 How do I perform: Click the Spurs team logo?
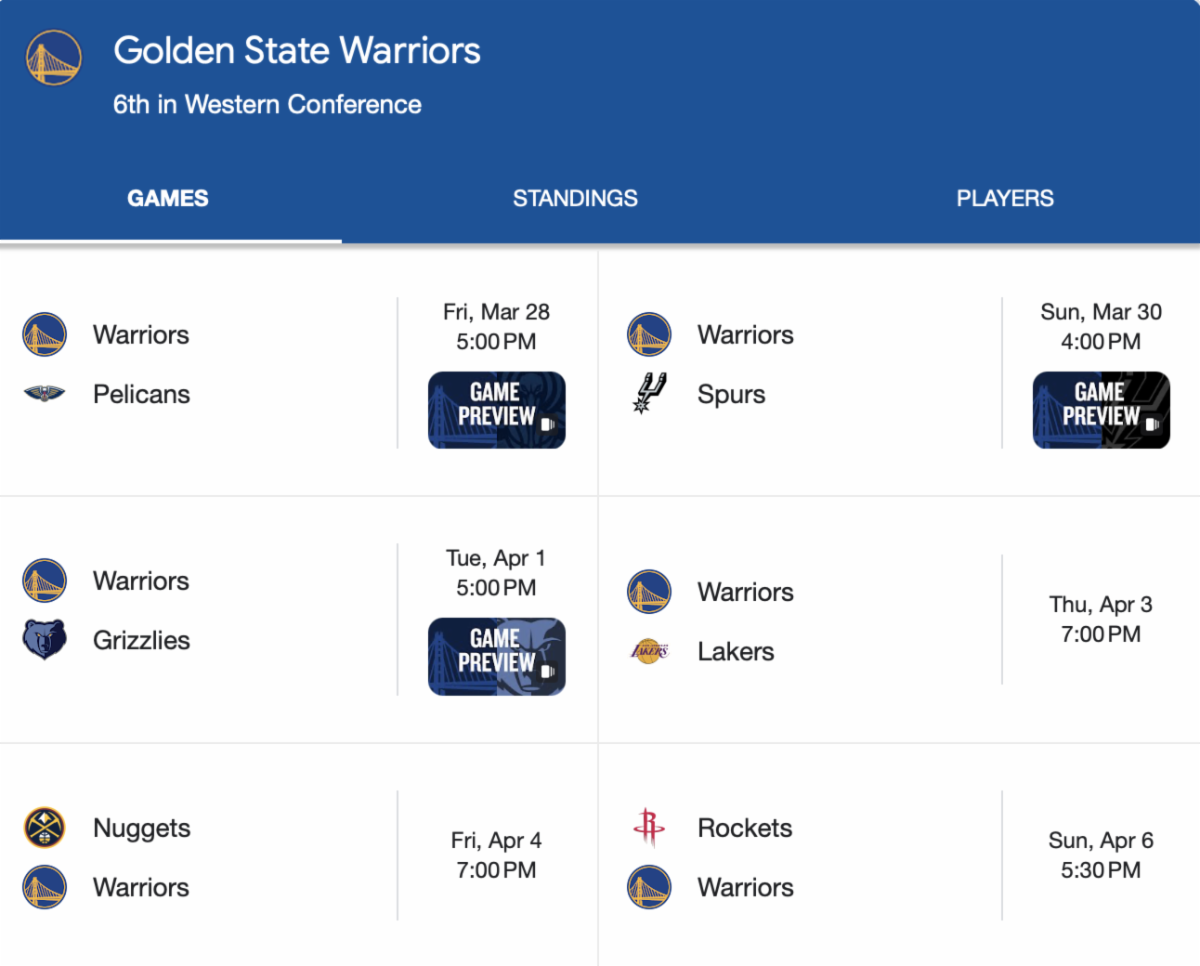(649, 394)
